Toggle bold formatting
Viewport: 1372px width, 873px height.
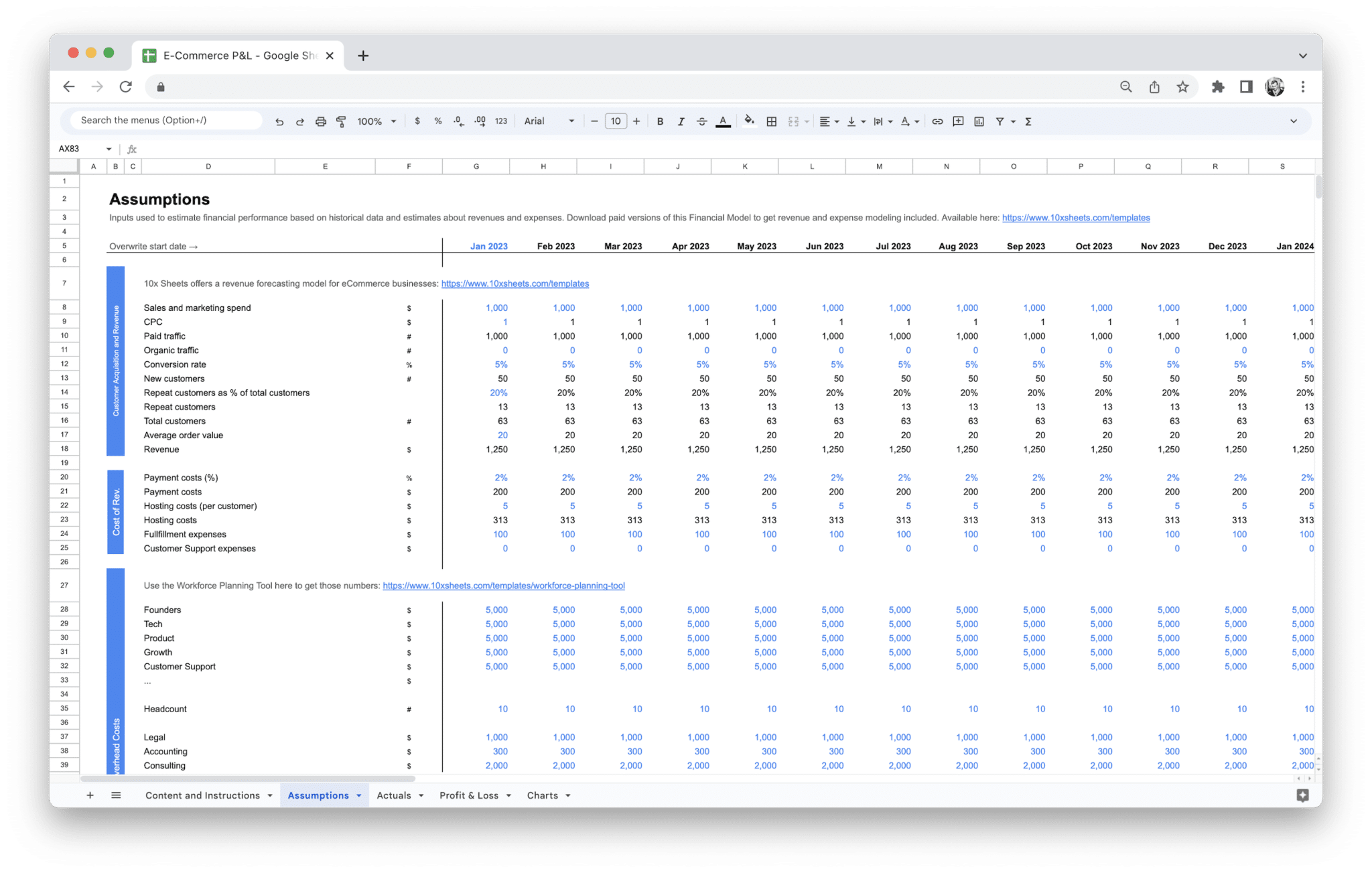pyautogui.click(x=660, y=121)
